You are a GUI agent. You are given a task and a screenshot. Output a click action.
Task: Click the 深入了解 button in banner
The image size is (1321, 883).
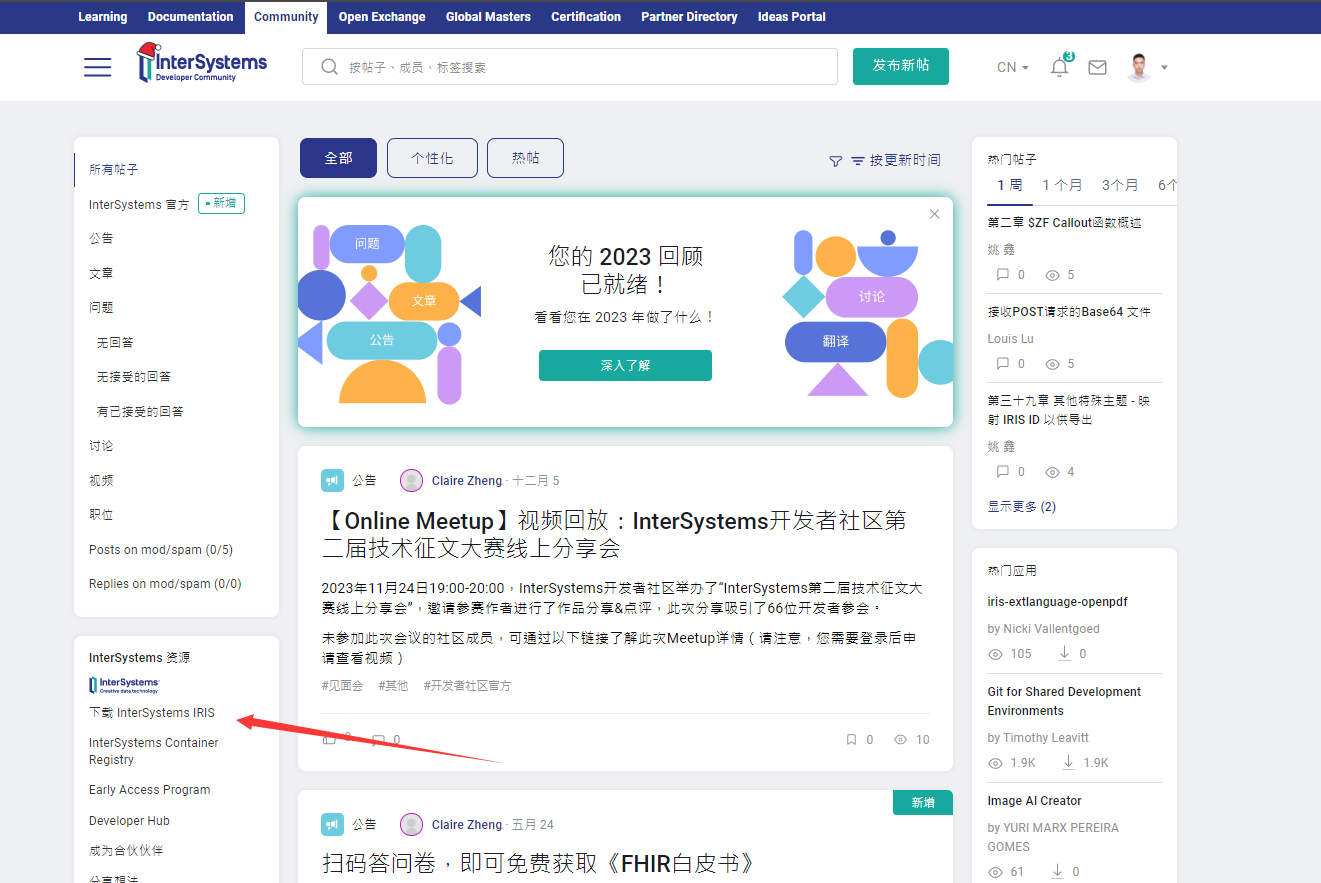click(625, 365)
